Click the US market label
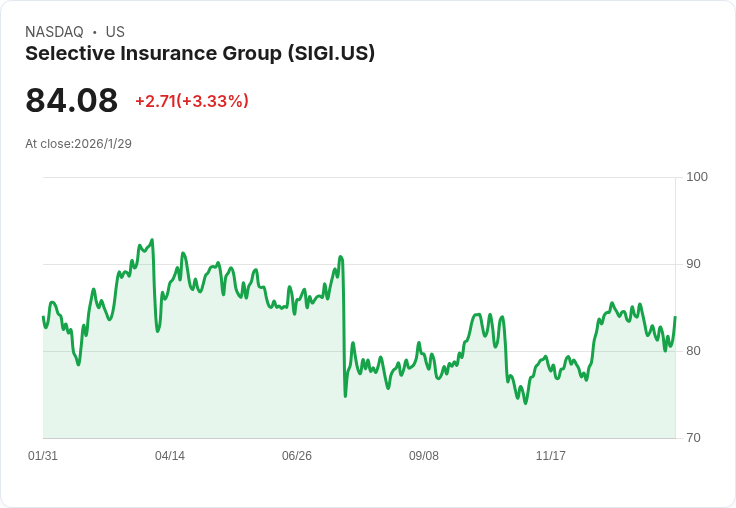The image size is (736, 508). point(115,32)
